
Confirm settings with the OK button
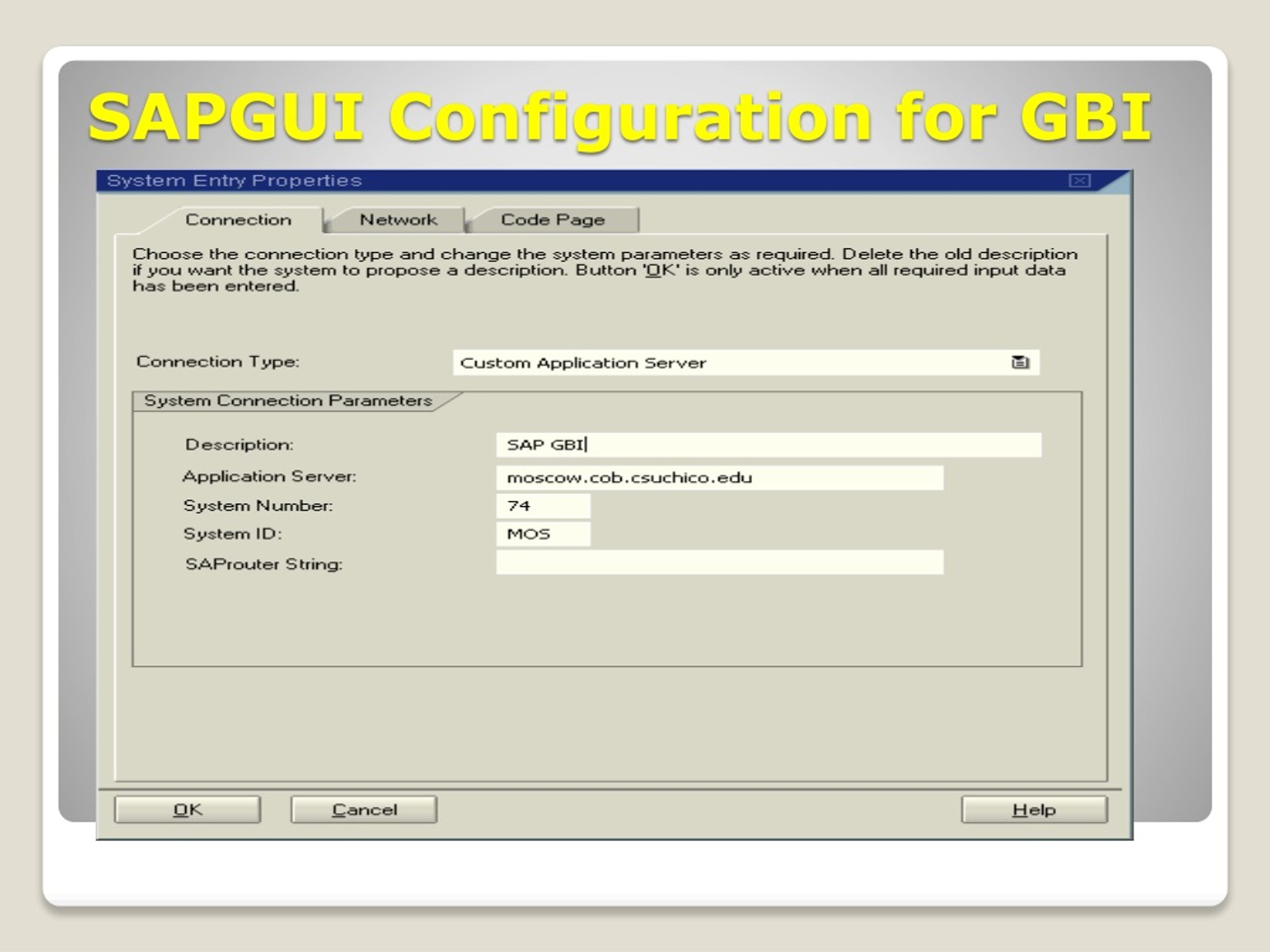point(187,809)
